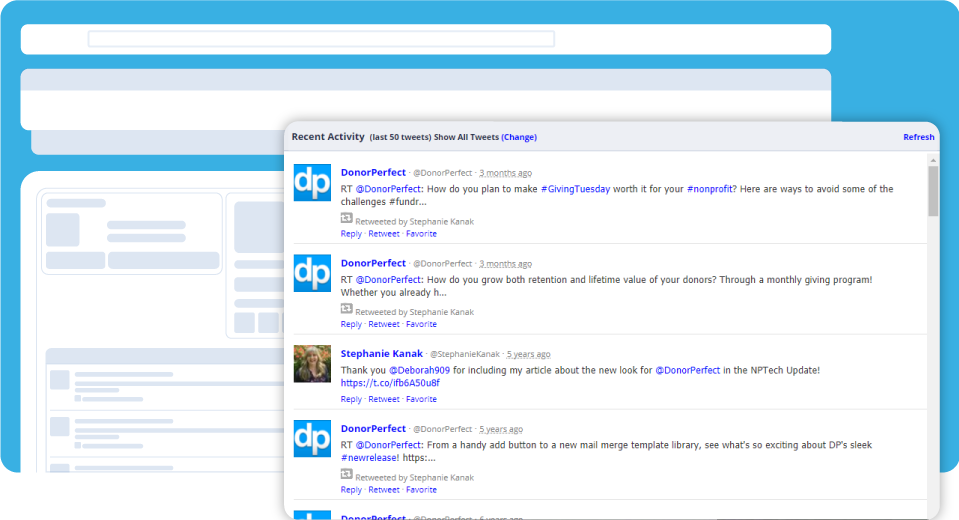The width and height of the screenshot is (959, 520).
Task: Click the 'Recent Activity' heading
Action: pos(328,136)
